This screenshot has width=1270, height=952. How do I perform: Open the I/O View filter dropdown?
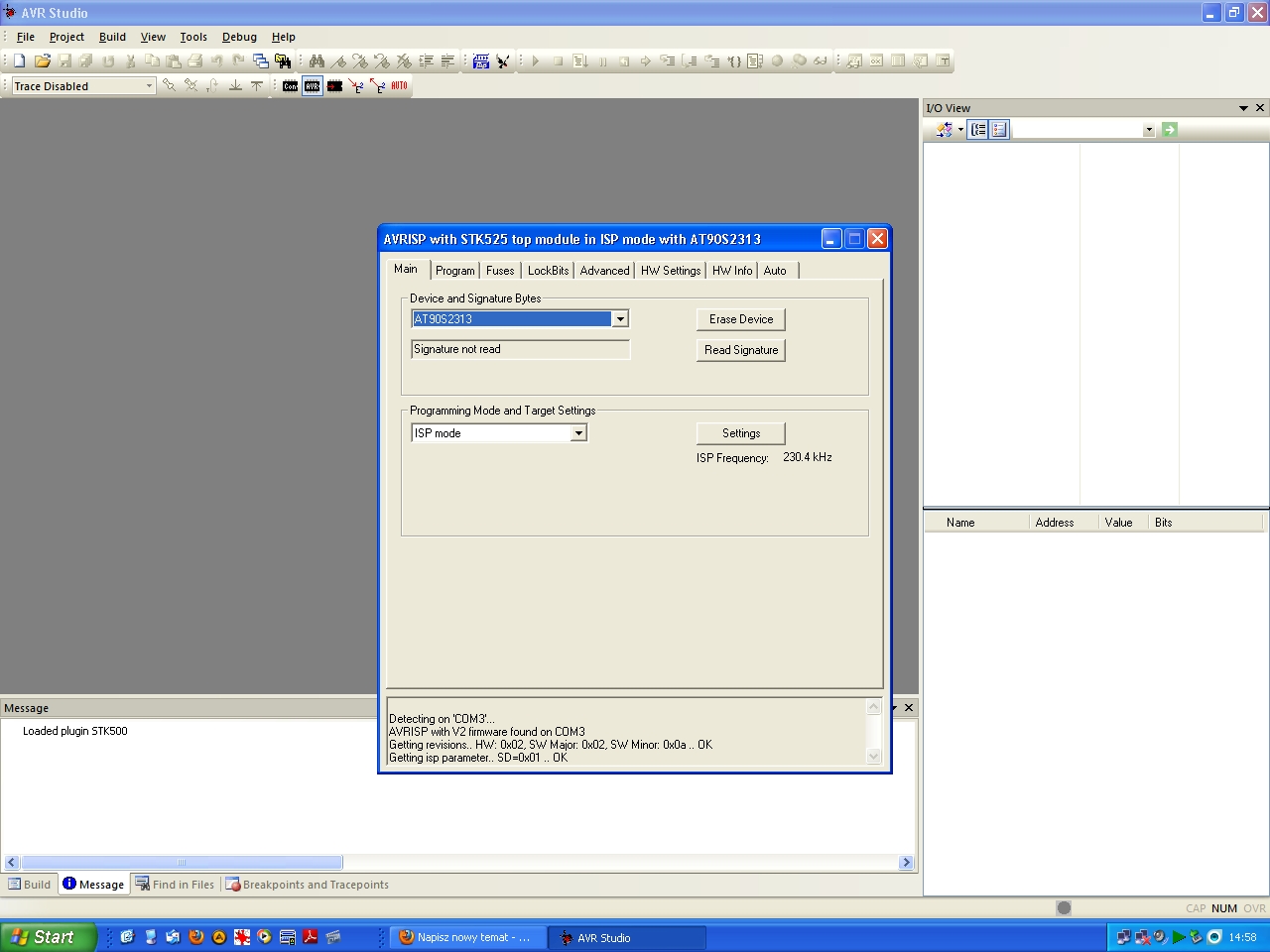[1149, 130]
